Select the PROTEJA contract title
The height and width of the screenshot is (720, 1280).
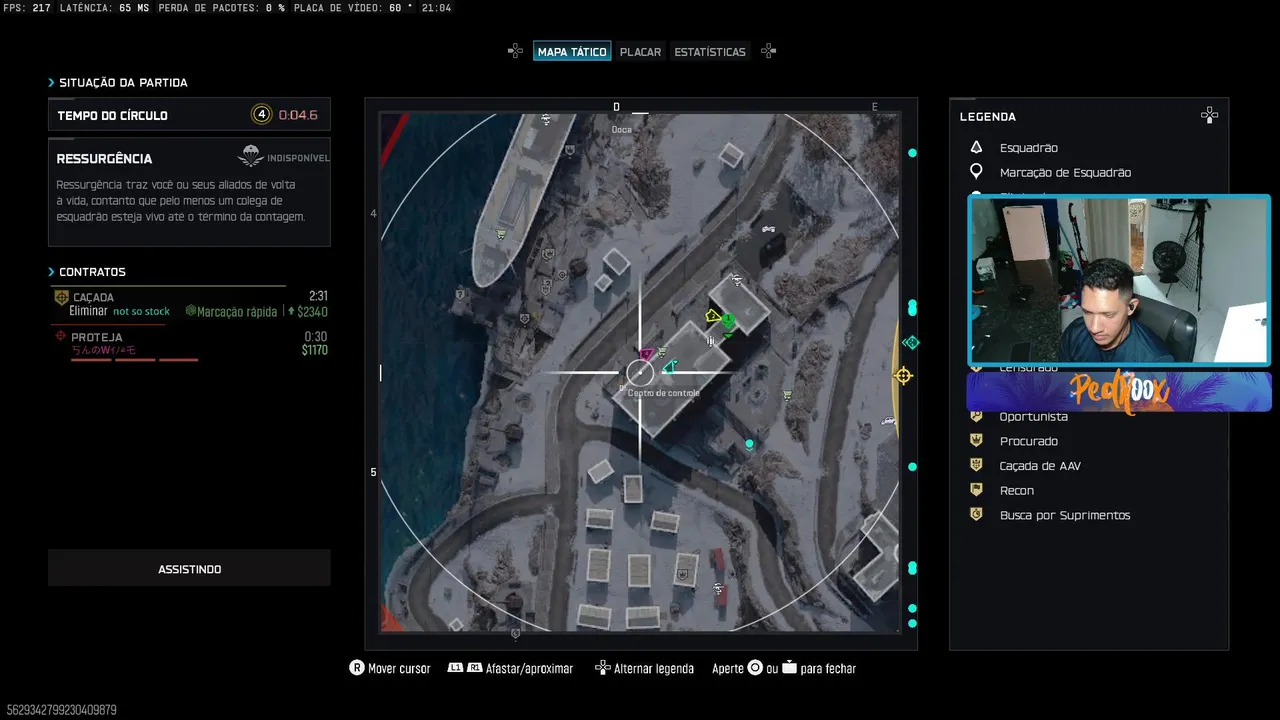(97, 338)
